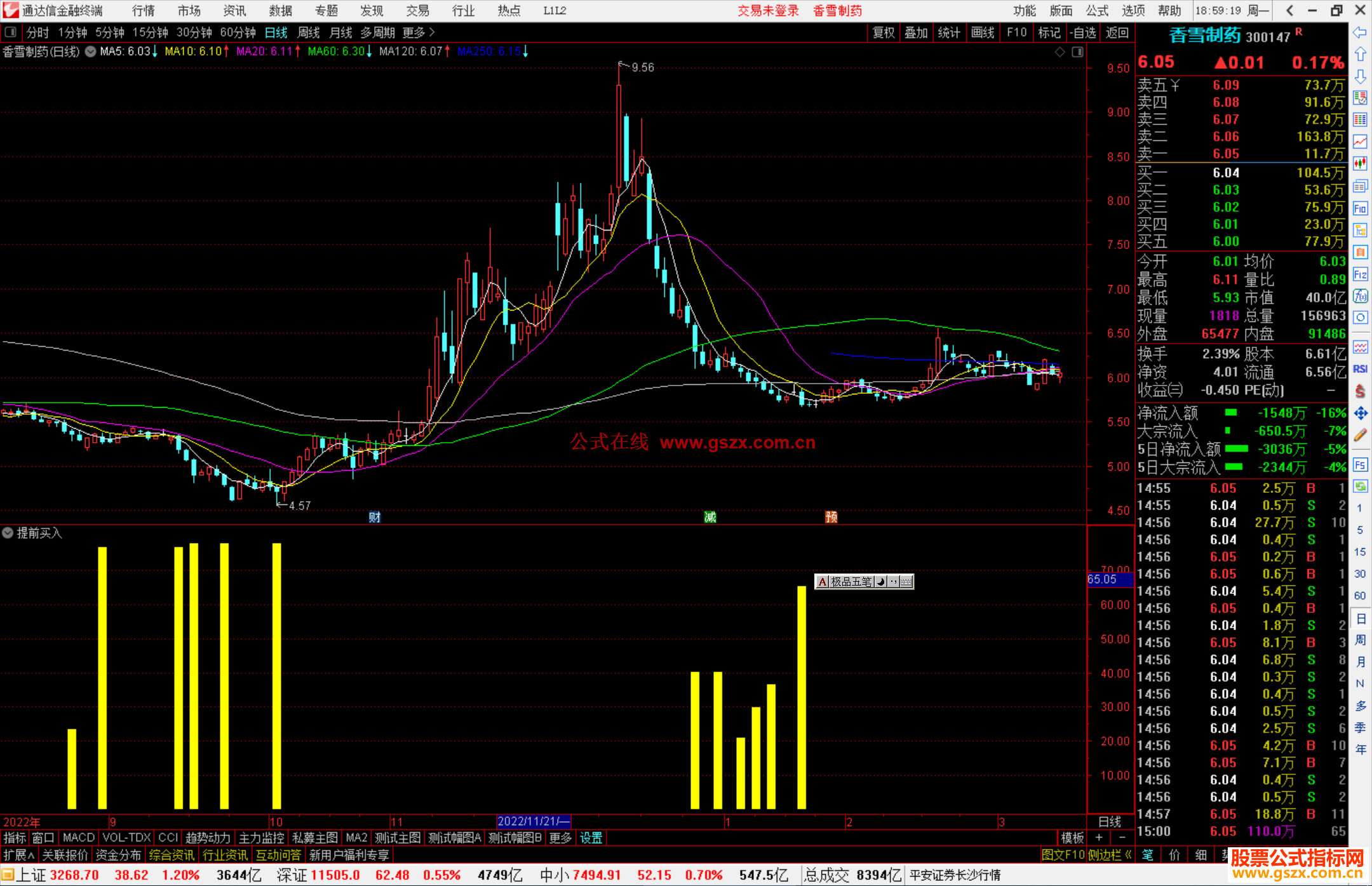Screen dimensions: 1372x886
Task: Select the 周线 weekly period tab
Action: click(x=309, y=32)
